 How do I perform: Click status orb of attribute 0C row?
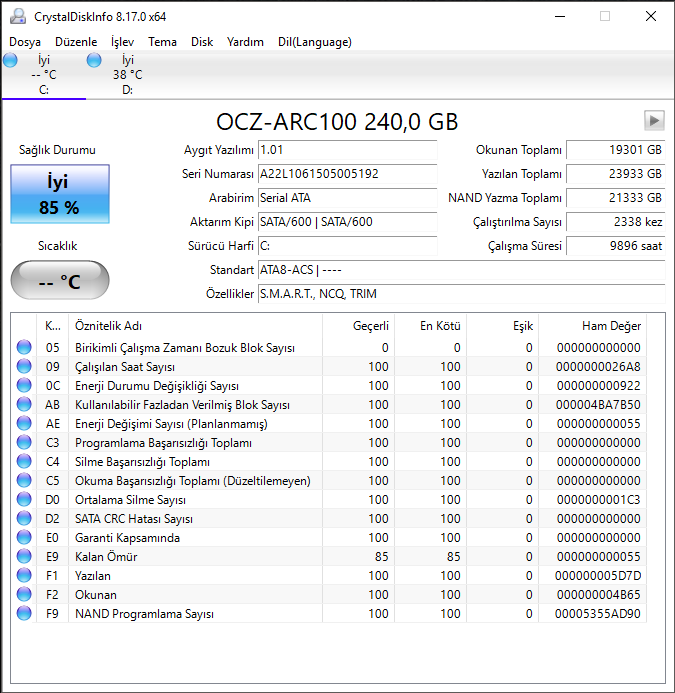pyautogui.click(x=24, y=385)
